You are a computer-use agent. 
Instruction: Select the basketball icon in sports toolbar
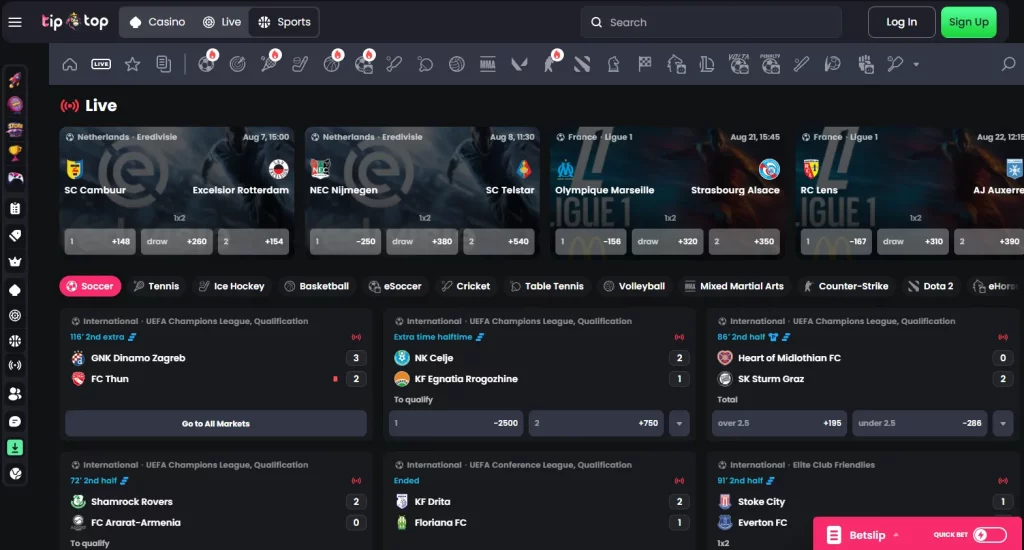click(x=332, y=64)
